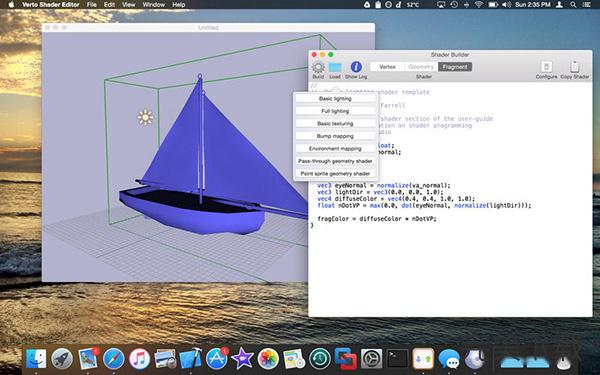This screenshot has height=375, width=600.
Task: Open the Window menu
Action: coord(153,5)
